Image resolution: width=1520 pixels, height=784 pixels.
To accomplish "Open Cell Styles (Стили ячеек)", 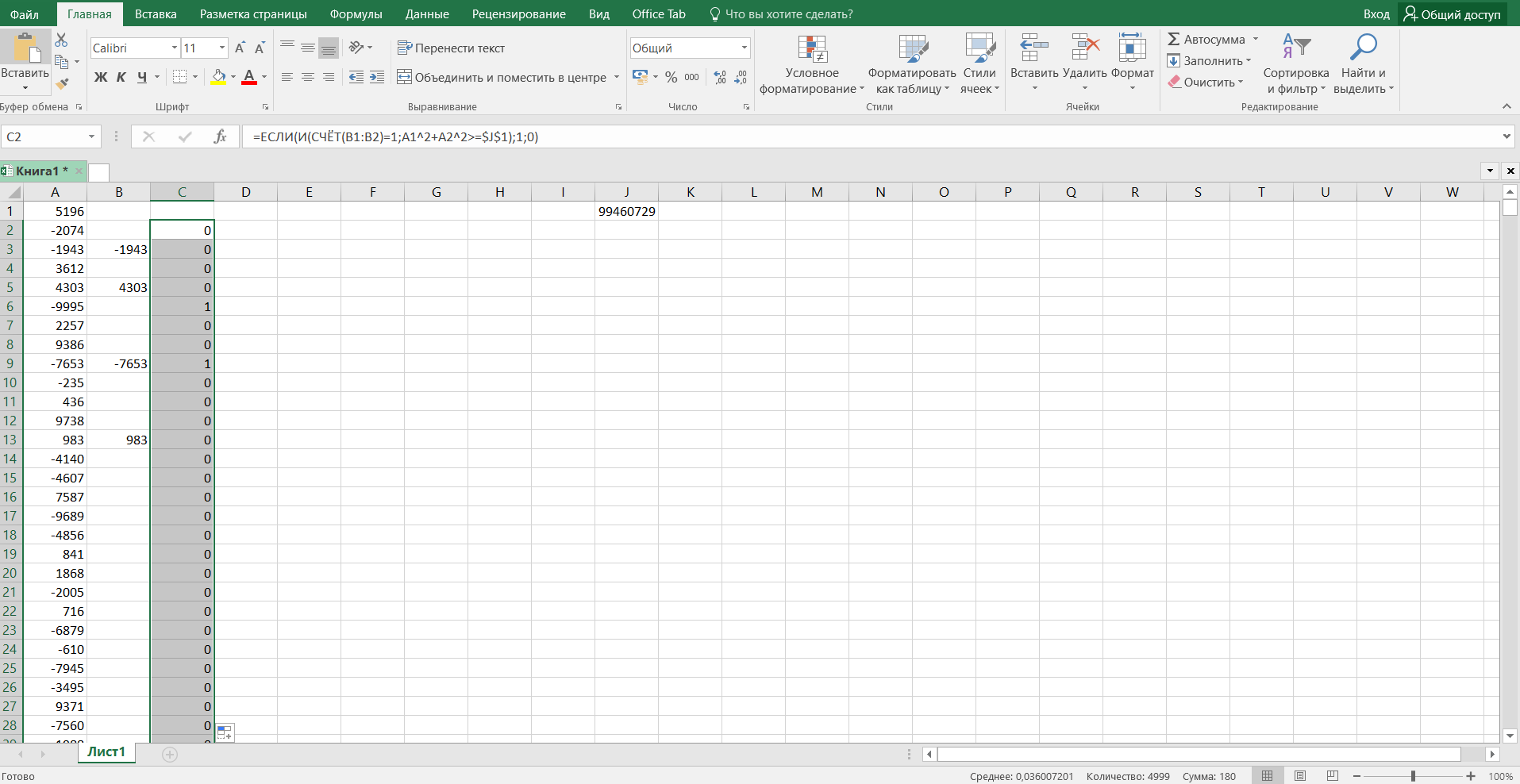I will 979,64.
